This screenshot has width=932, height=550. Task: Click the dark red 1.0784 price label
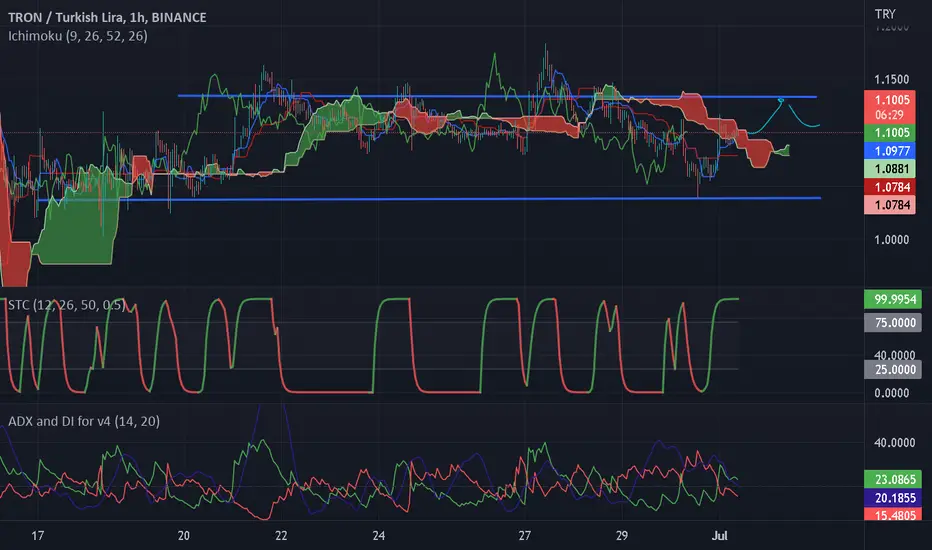tap(890, 187)
